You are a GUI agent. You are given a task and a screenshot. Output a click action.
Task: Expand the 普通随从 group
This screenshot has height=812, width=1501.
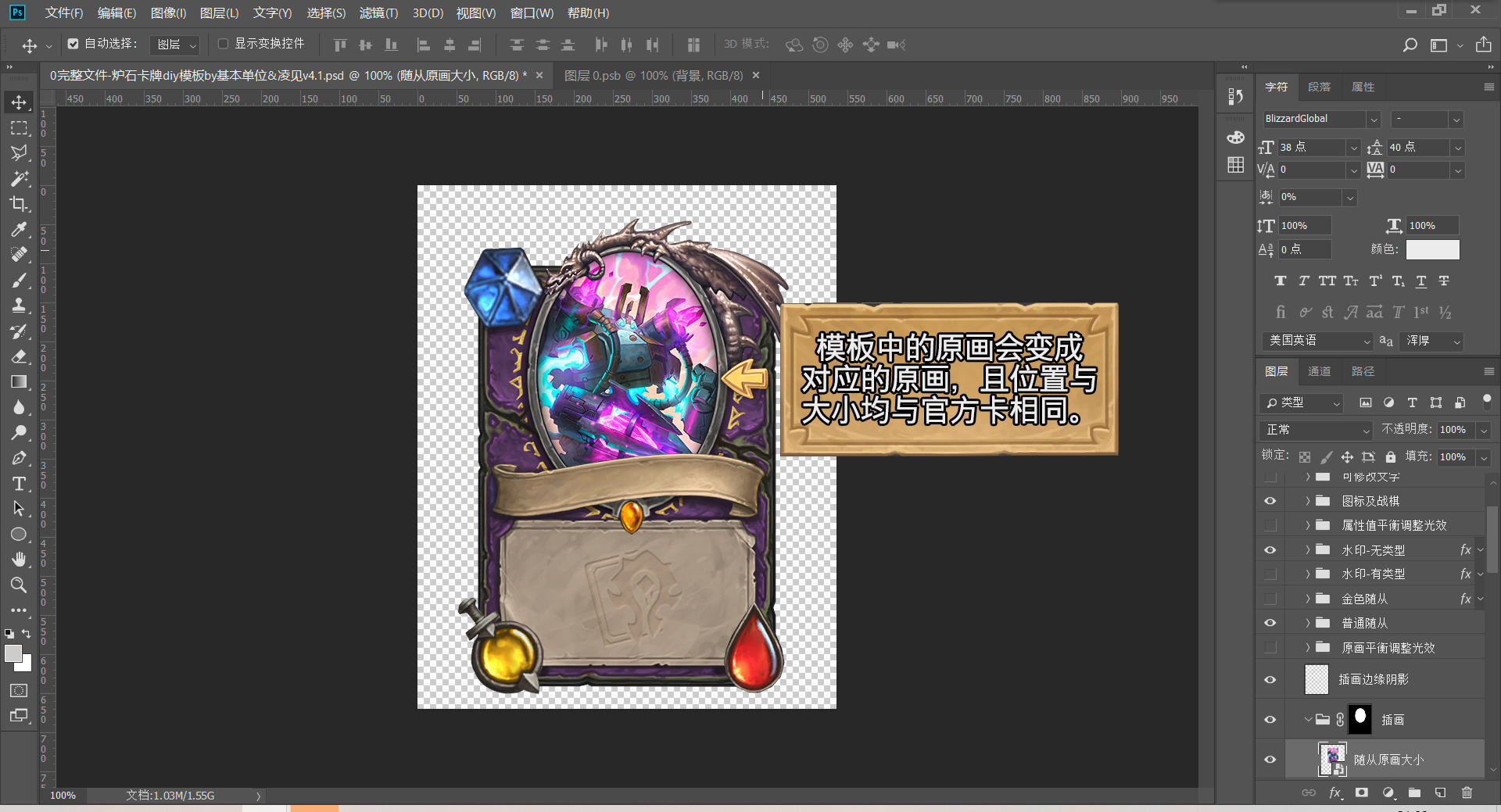pos(1307,623)
